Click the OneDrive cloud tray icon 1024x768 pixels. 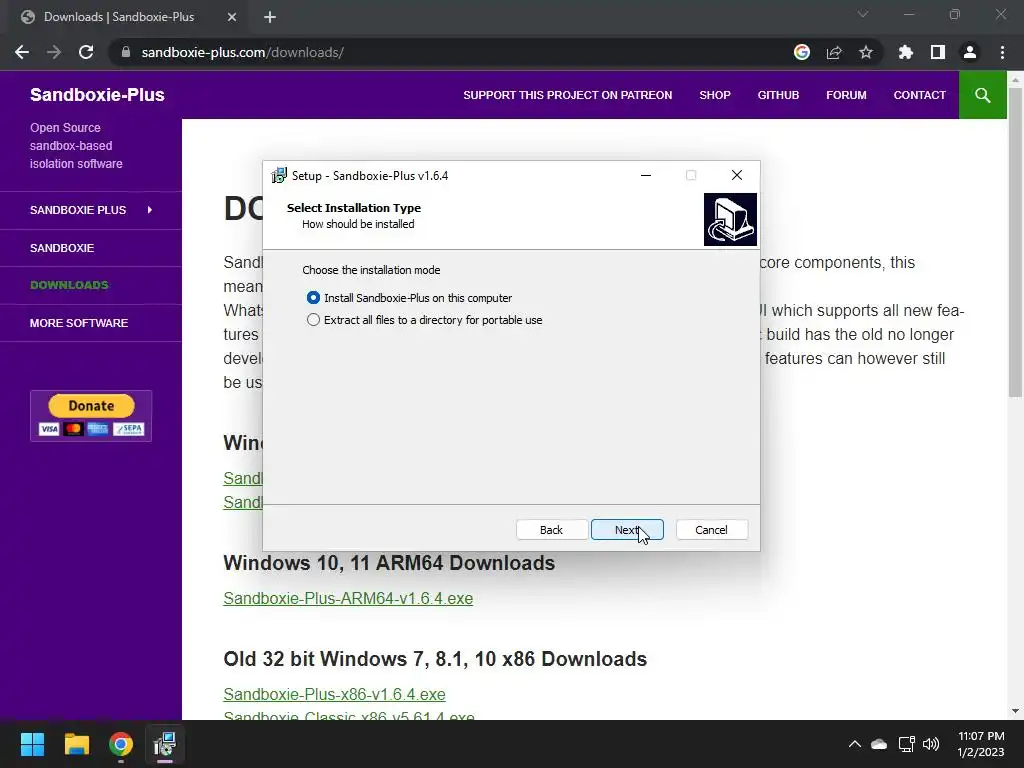point(879,744)
